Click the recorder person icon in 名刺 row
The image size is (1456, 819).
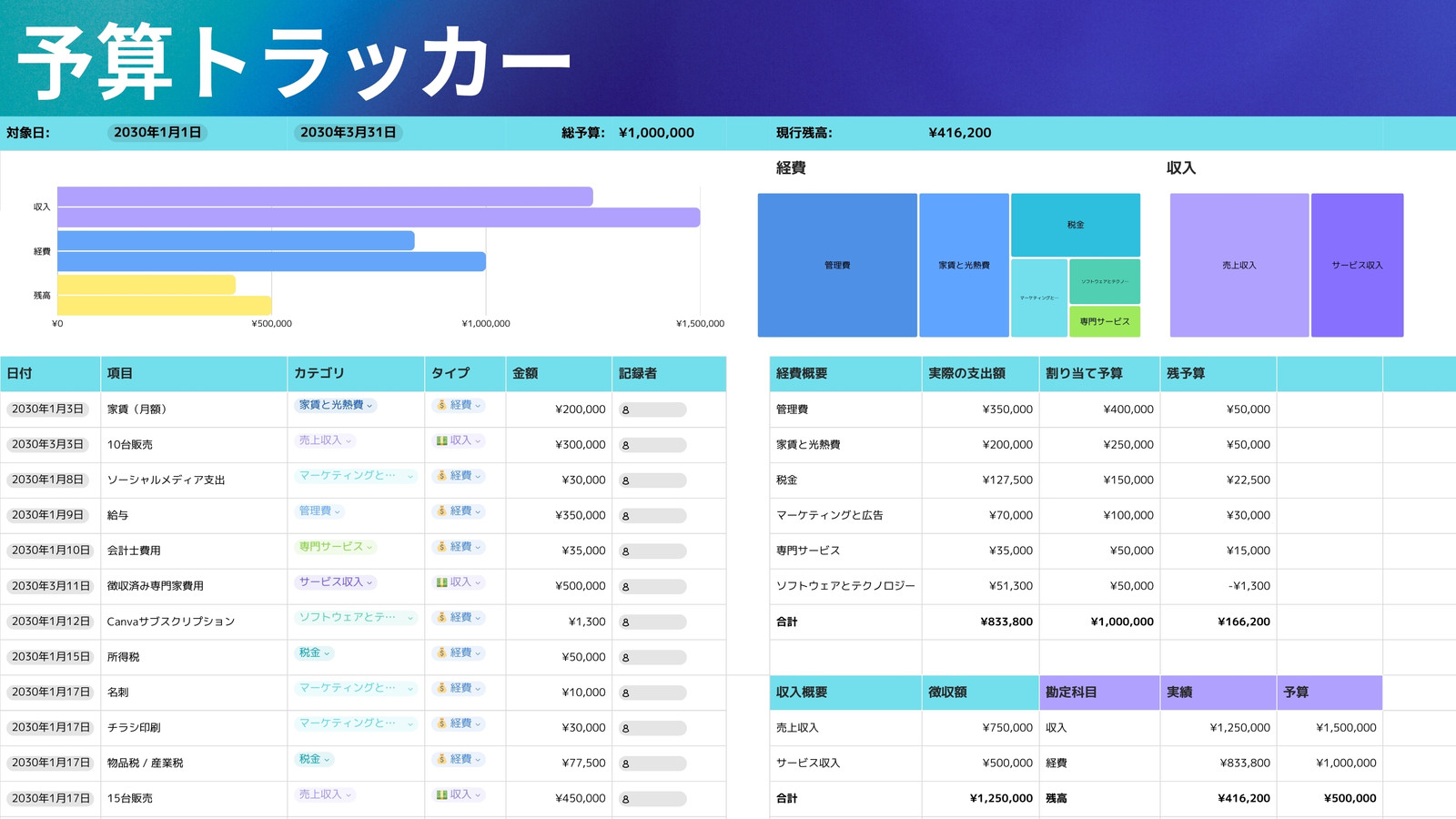tap(625, 693)
